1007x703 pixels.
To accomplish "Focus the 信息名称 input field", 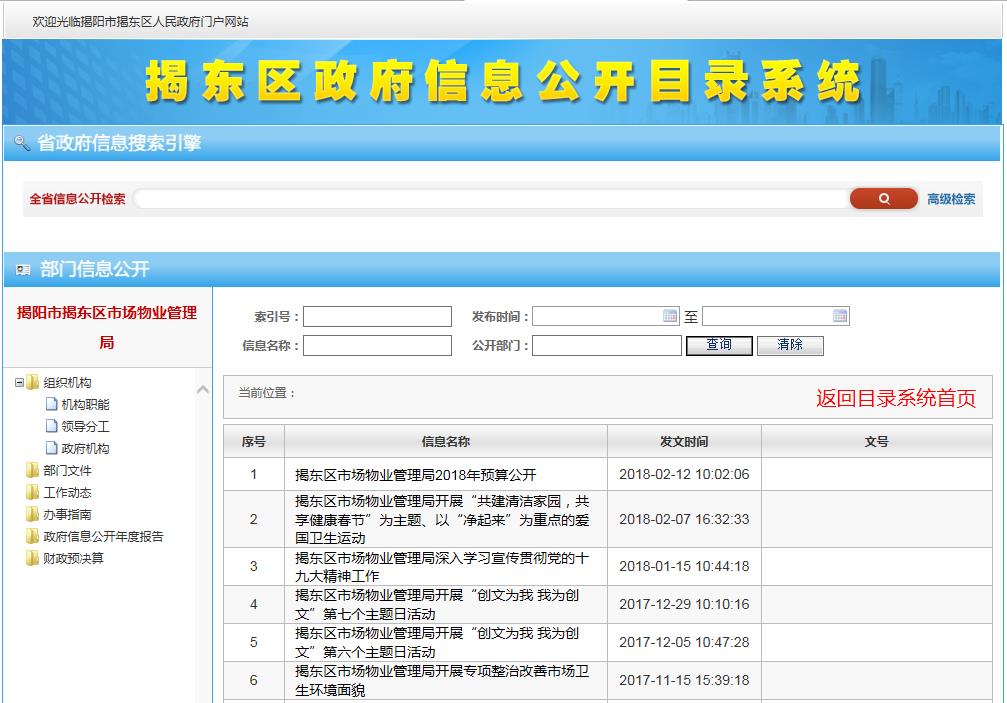I will [x=378, y=345].
